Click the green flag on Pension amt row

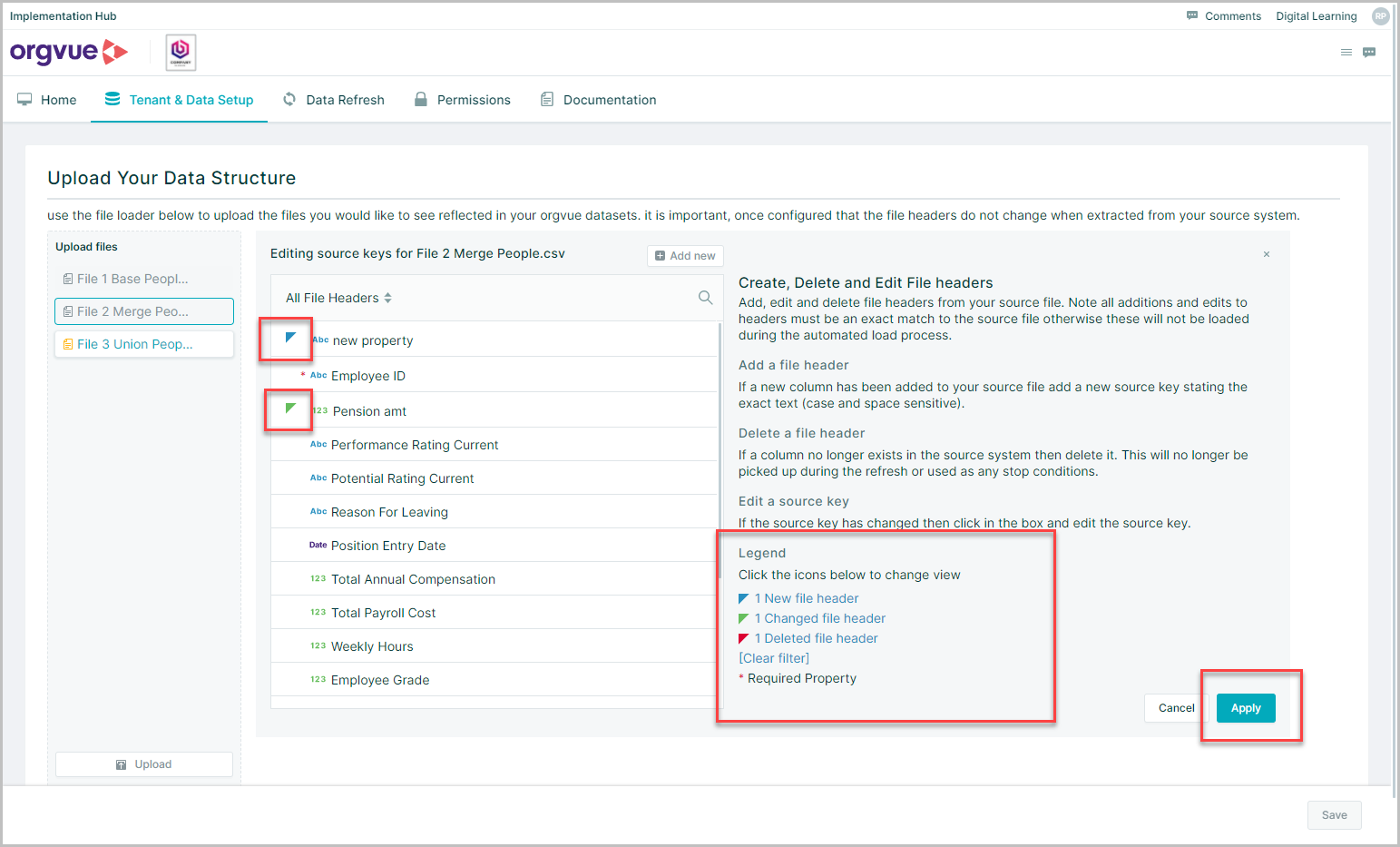coord(290,409)
